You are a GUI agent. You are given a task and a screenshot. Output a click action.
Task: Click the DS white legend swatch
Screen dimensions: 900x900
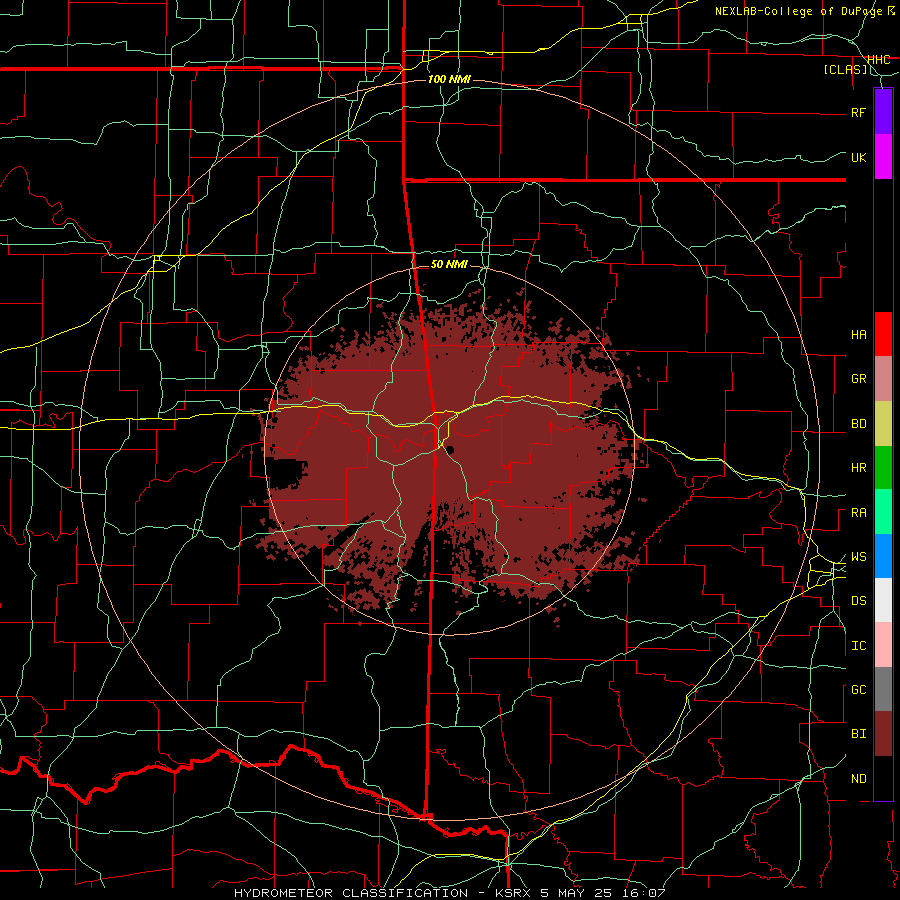(x=883, y=600)
